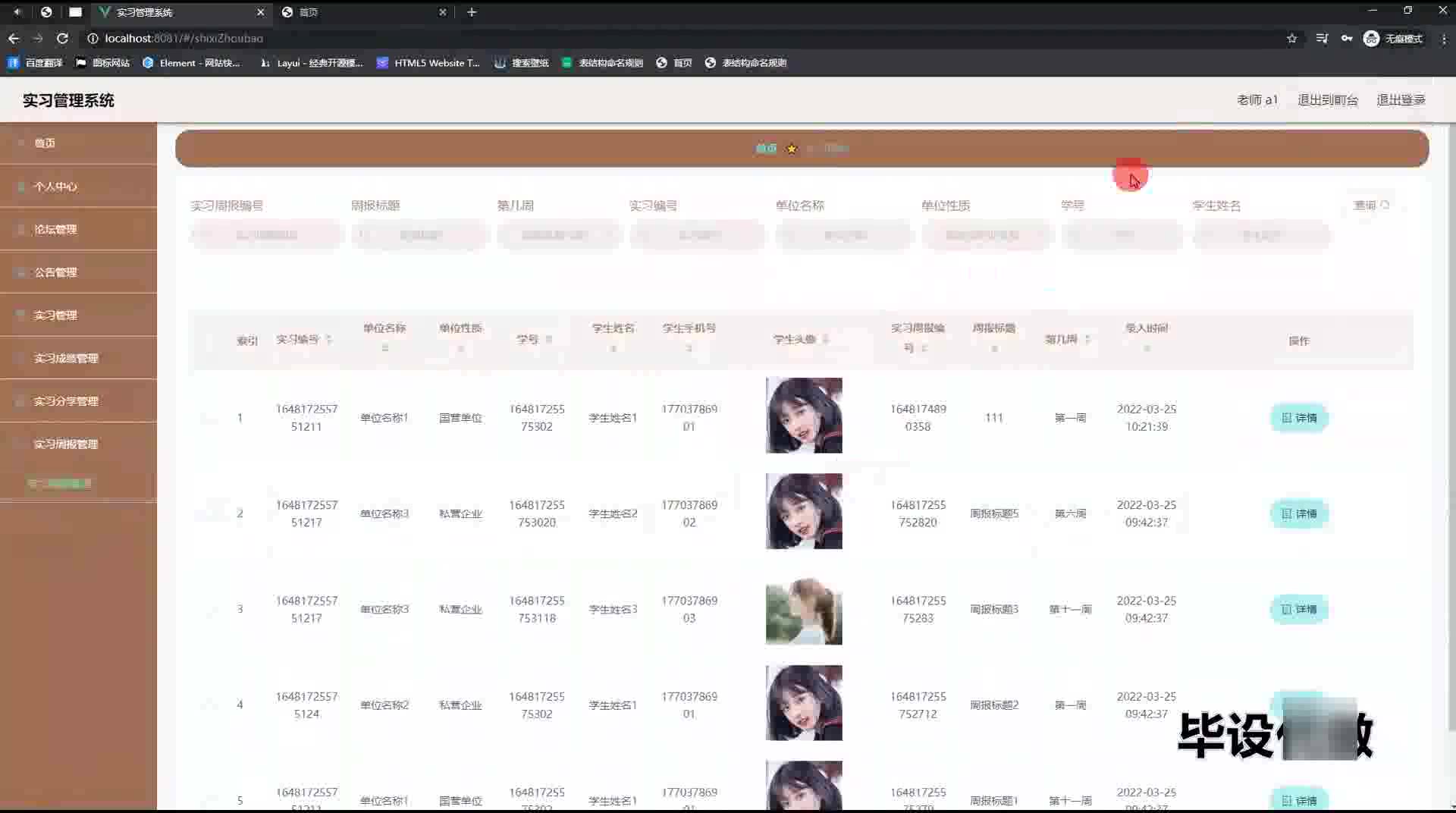
Task: Expand 公告管理 in the sidebar
Action: pyautogui.click(x=78, y=272)
